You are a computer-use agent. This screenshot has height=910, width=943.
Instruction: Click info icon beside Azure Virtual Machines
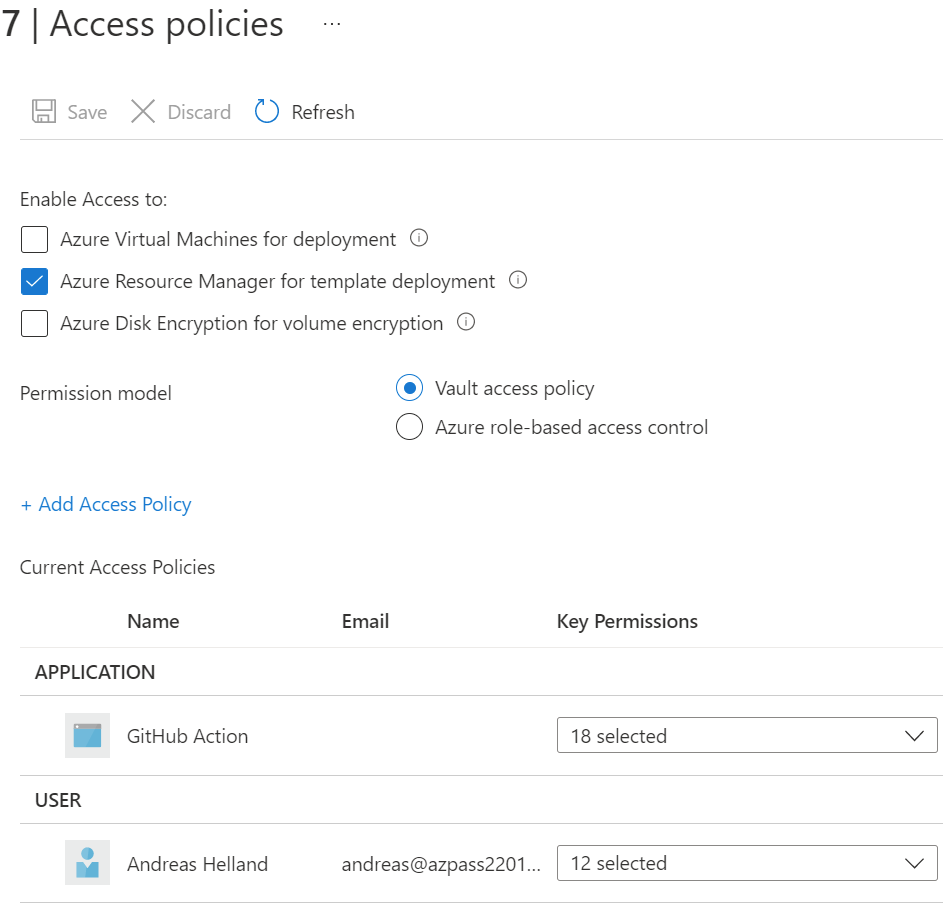click(420, 239)
